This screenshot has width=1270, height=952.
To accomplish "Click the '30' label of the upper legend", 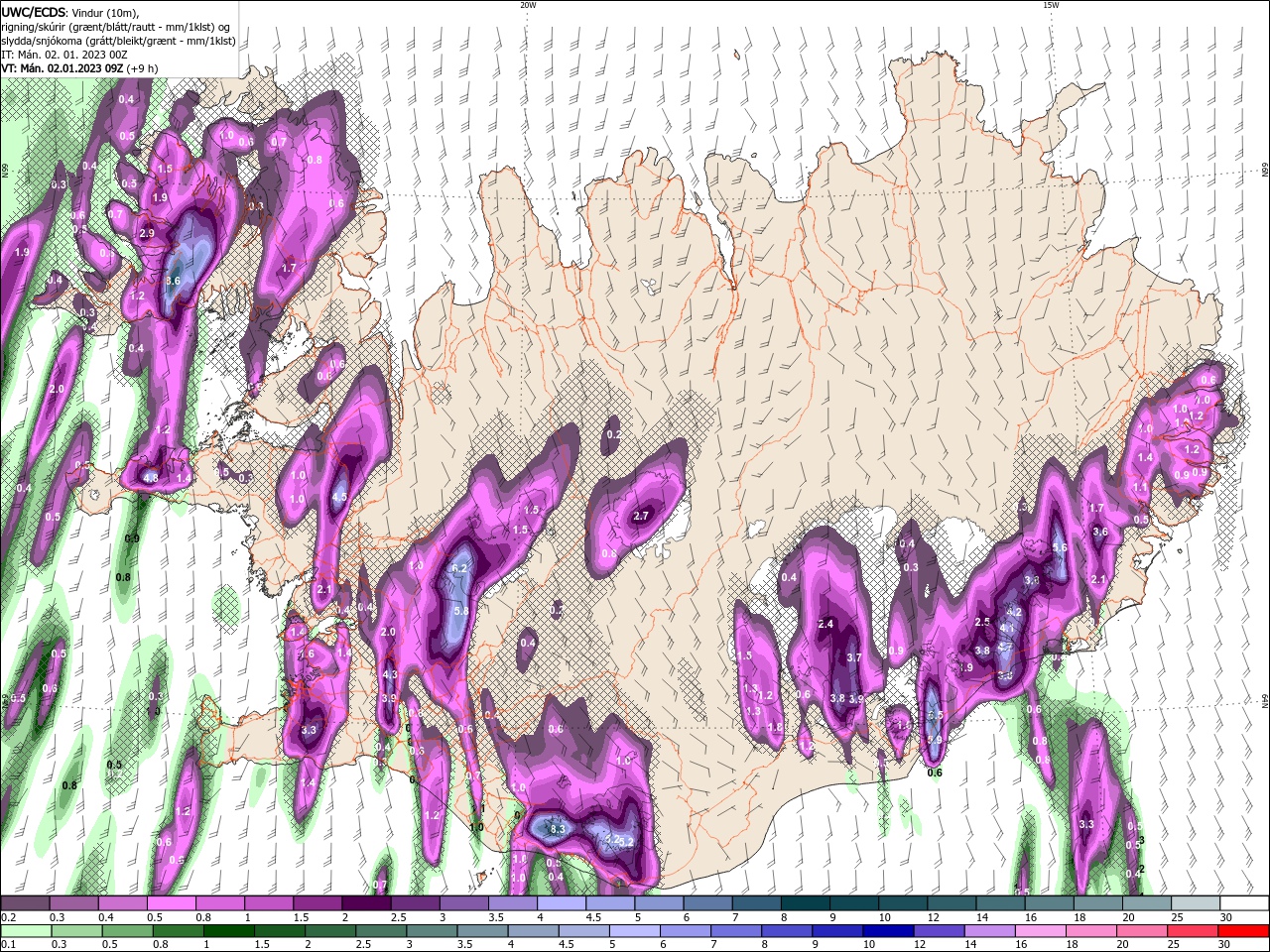I will 1226,917.
